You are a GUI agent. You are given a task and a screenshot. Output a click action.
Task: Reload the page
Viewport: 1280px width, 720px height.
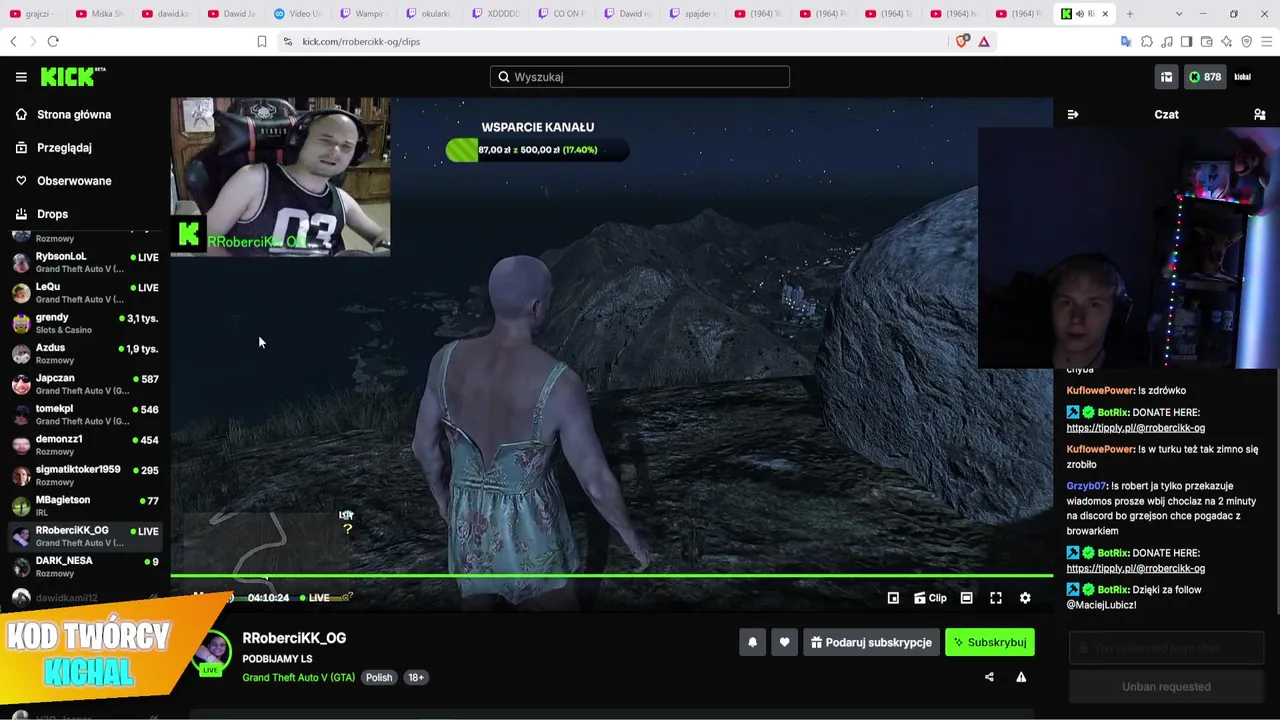coord(53,41)
